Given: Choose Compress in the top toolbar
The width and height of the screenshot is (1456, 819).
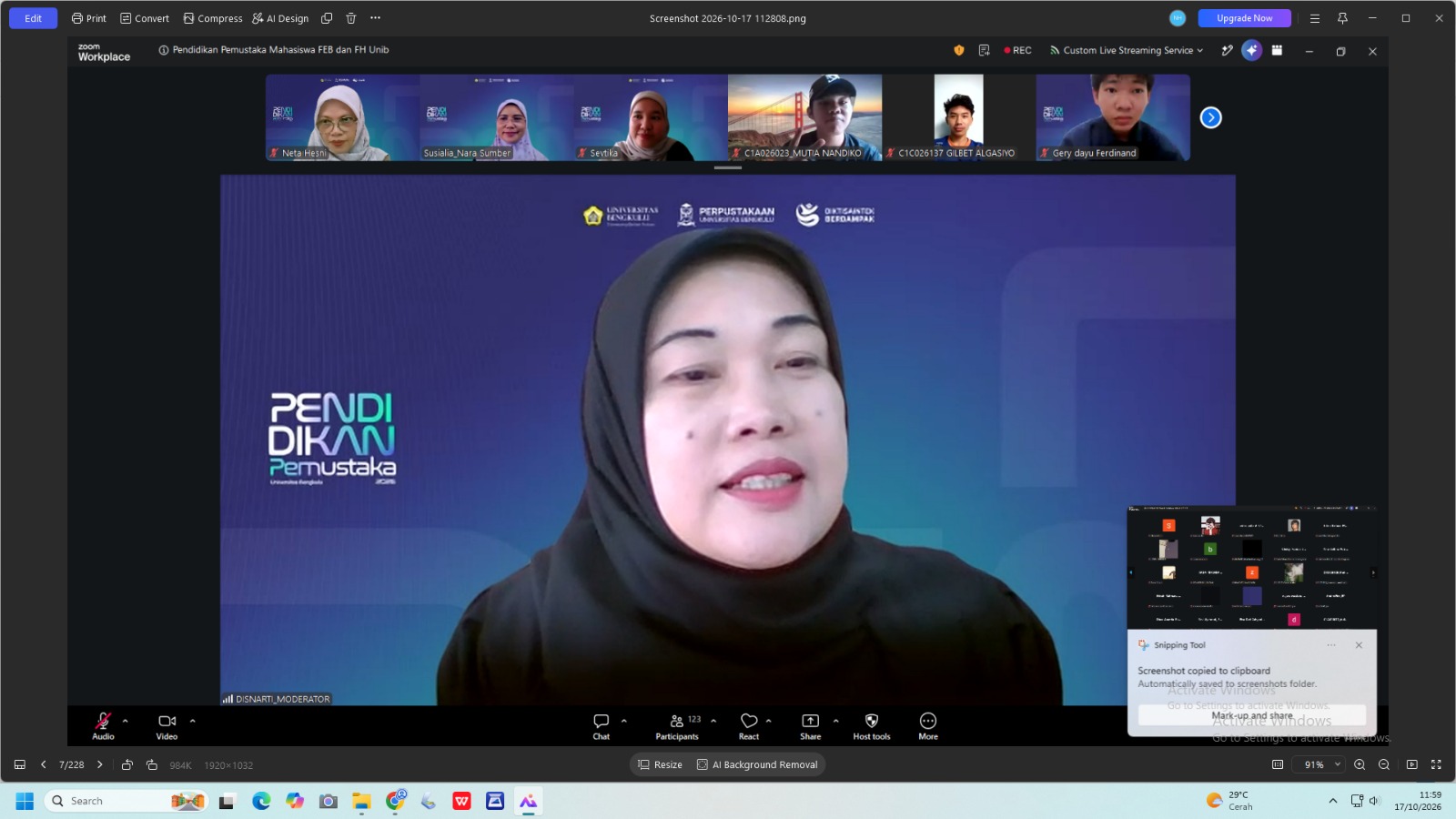Looking at the screenshot, I should pos(213,18).
